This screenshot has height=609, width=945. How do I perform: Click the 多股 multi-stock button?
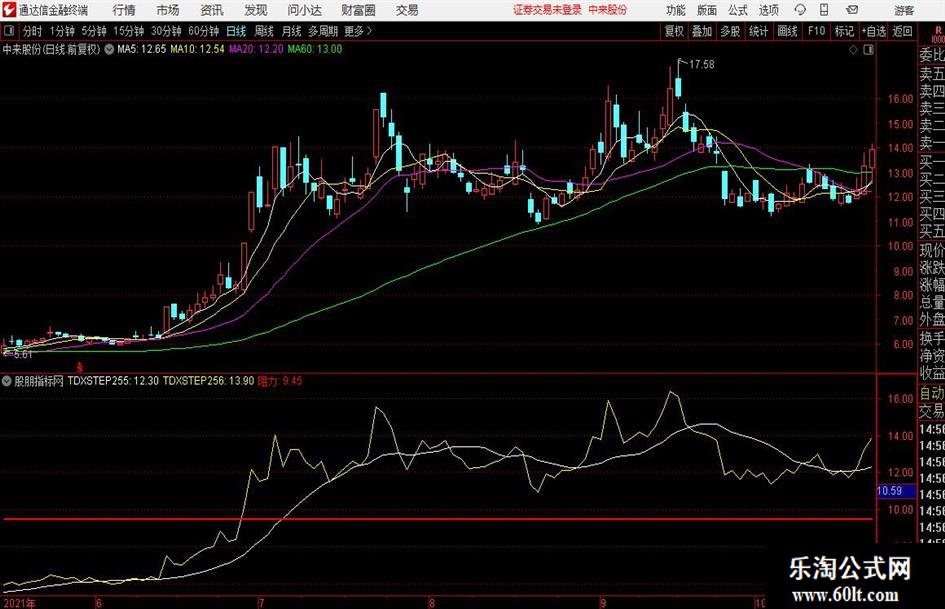point(730,31)
